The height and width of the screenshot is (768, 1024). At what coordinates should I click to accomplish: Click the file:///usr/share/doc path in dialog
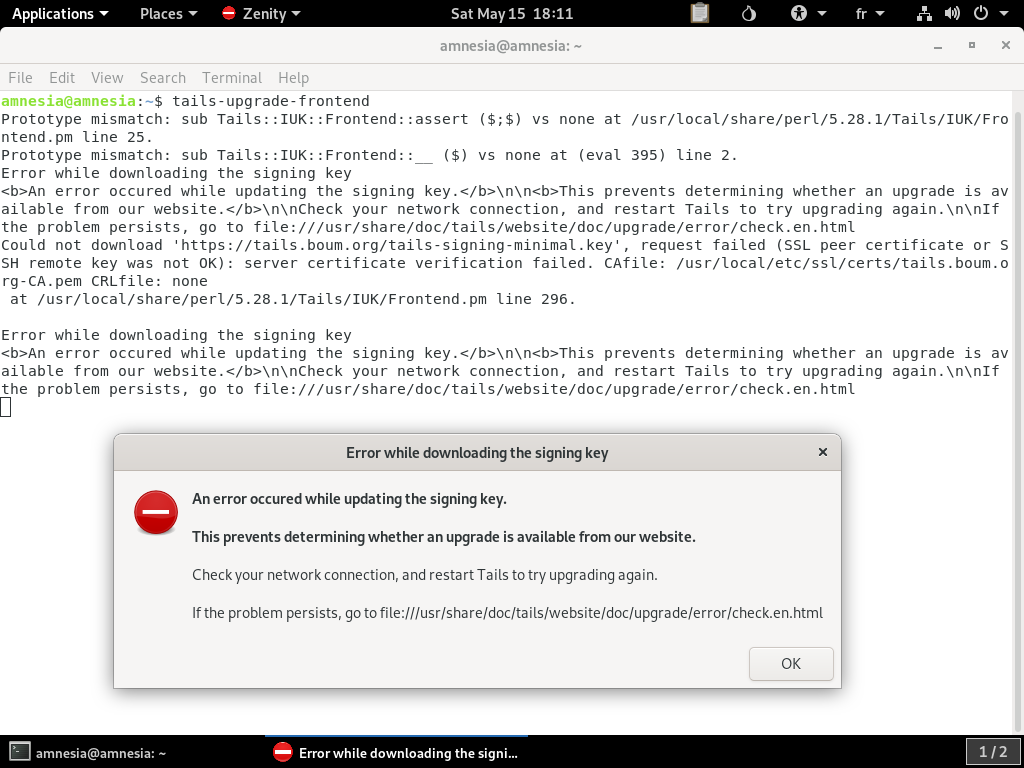coord(601,613)
